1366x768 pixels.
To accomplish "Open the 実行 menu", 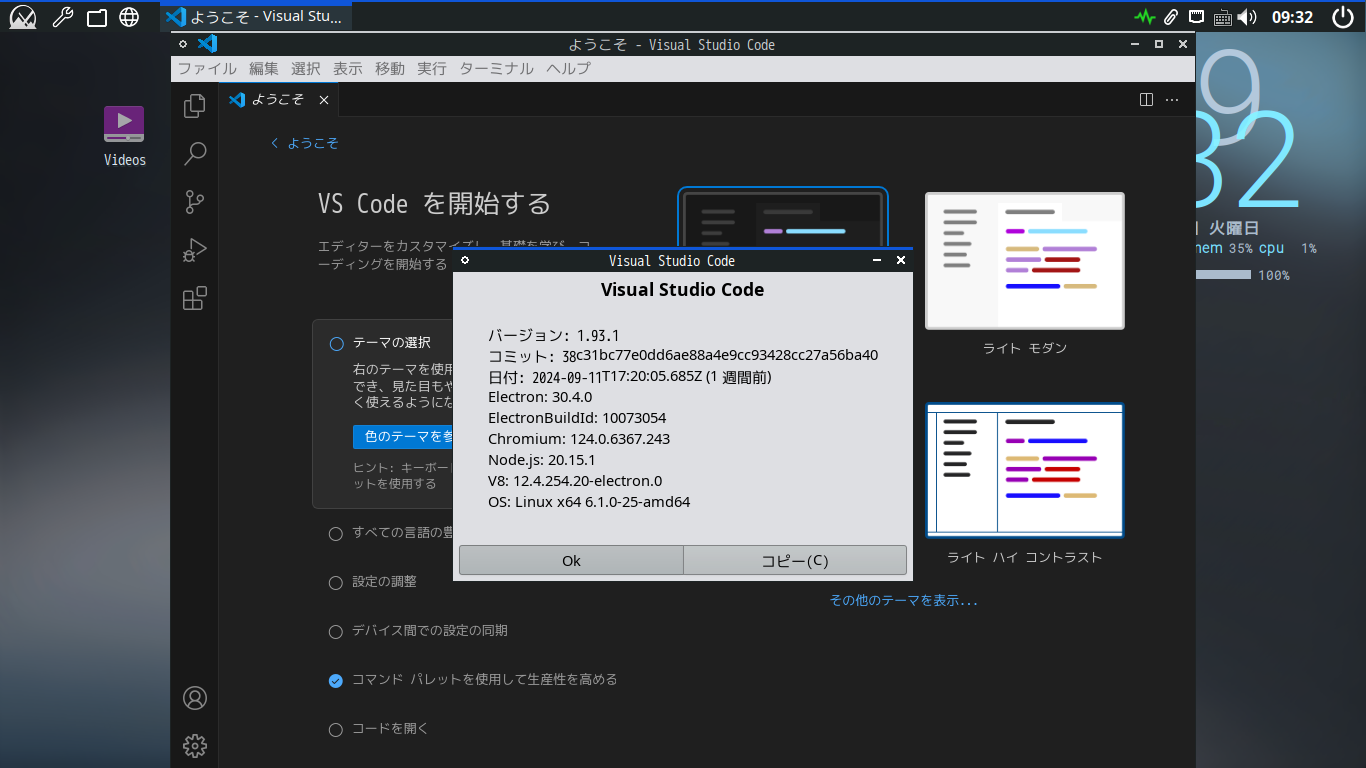I will pos(432,69).
